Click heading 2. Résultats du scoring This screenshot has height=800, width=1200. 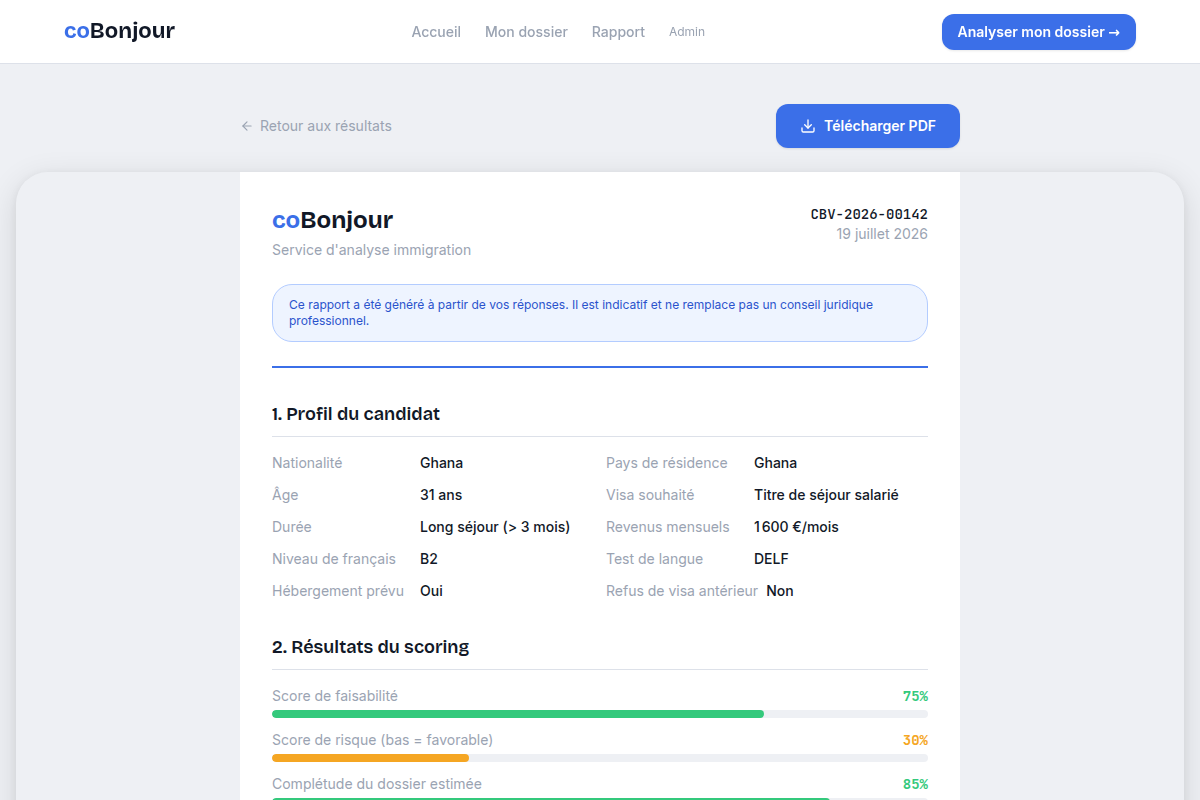click(370, 647)
